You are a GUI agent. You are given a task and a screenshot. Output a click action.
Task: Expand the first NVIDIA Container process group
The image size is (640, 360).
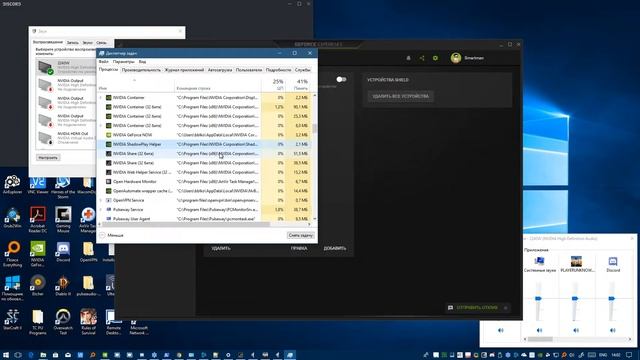point(101,98)
